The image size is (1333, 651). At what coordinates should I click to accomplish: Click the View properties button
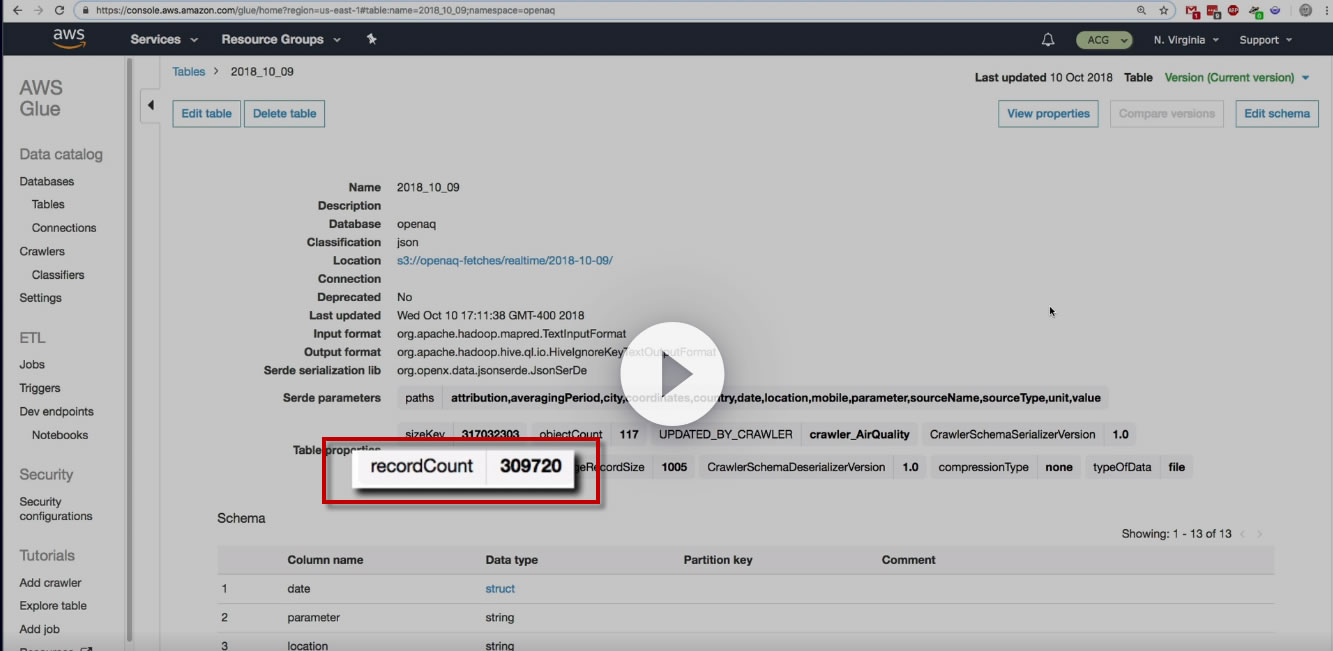pos(1048,114)
